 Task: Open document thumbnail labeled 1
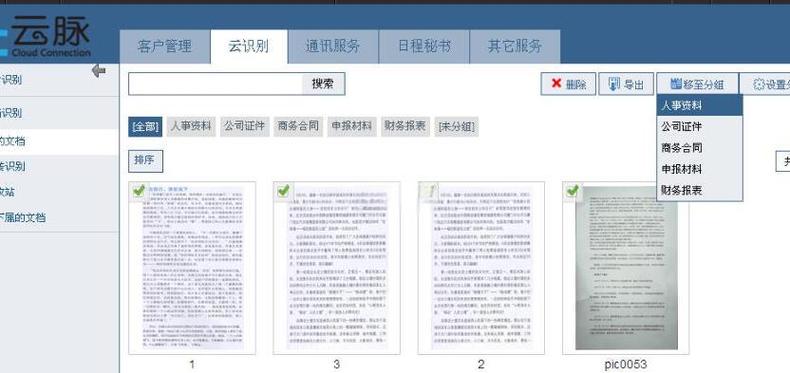pos(192,268)
